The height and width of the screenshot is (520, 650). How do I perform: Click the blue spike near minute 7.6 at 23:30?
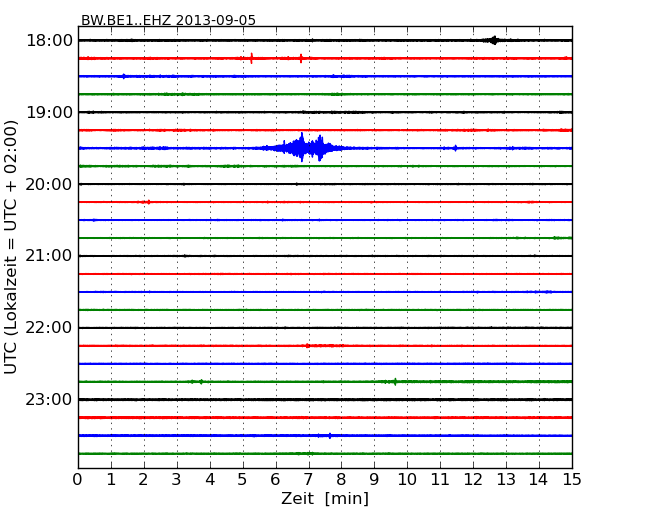[330, 436]
